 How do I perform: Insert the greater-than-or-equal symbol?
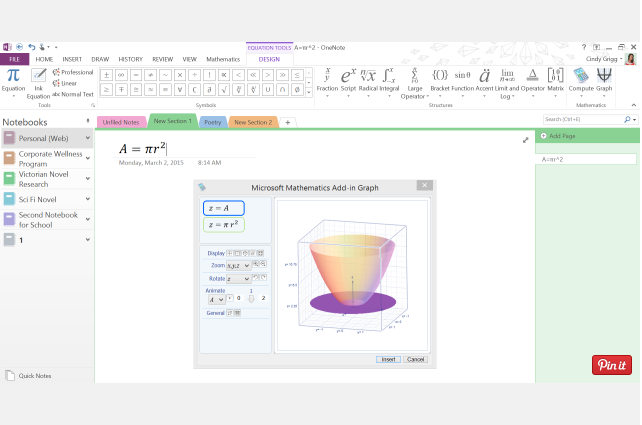coord(106,89)
